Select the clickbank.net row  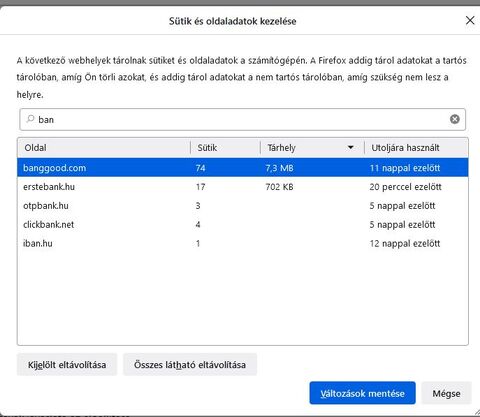[x=243, y=224]
